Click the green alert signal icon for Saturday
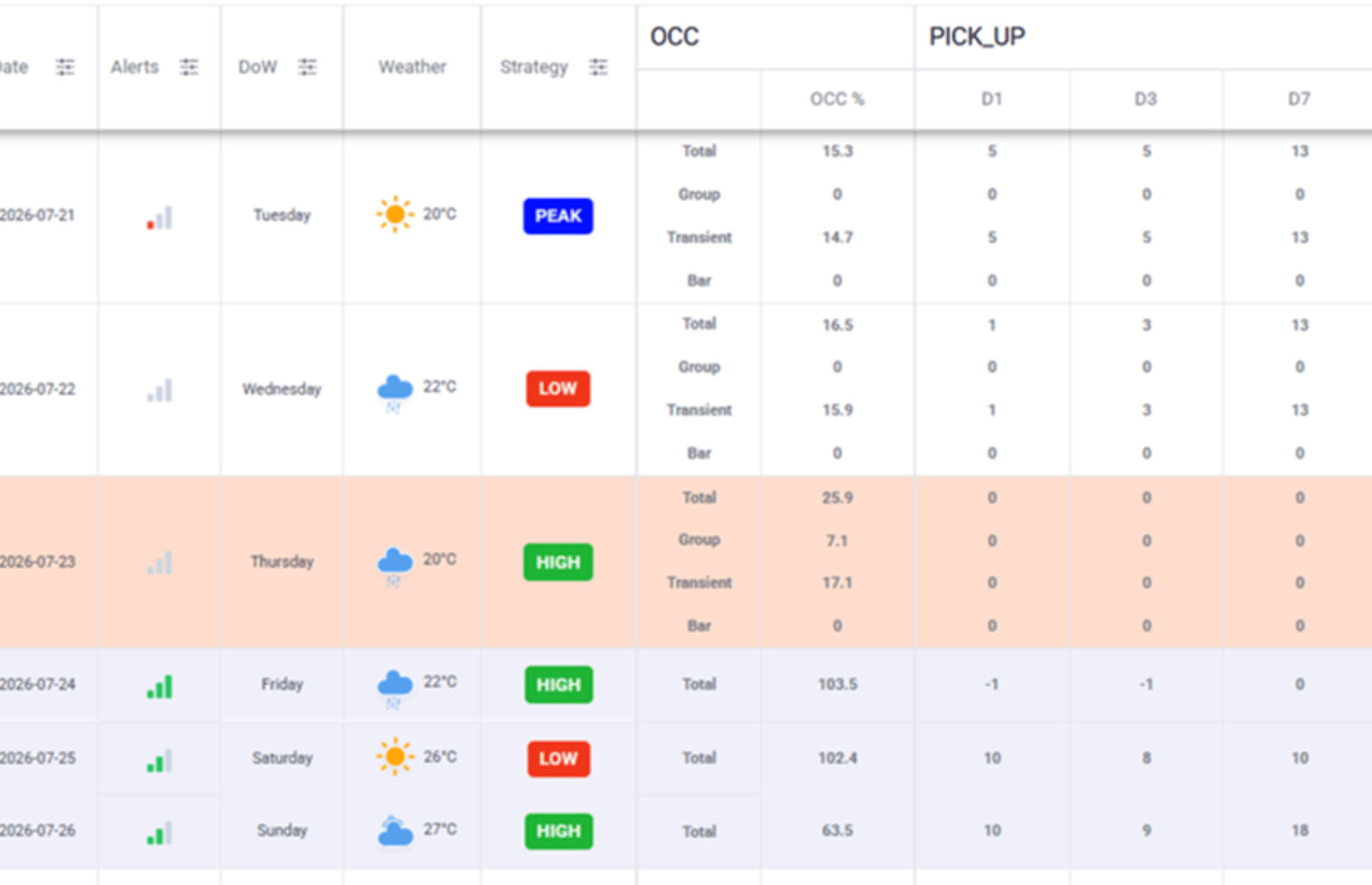 coord(159,761)
